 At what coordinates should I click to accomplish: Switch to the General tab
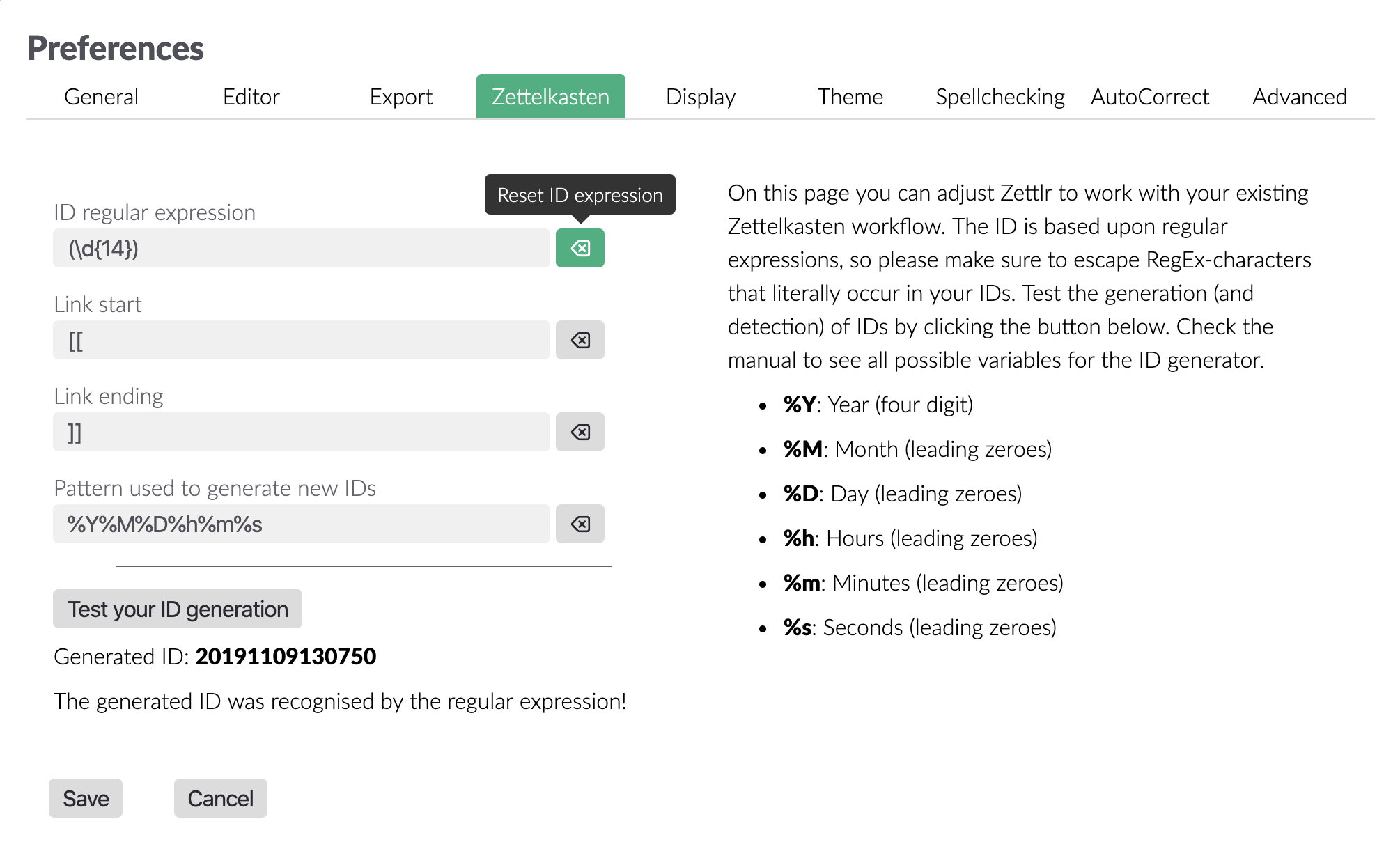click(x=100, y=97)
